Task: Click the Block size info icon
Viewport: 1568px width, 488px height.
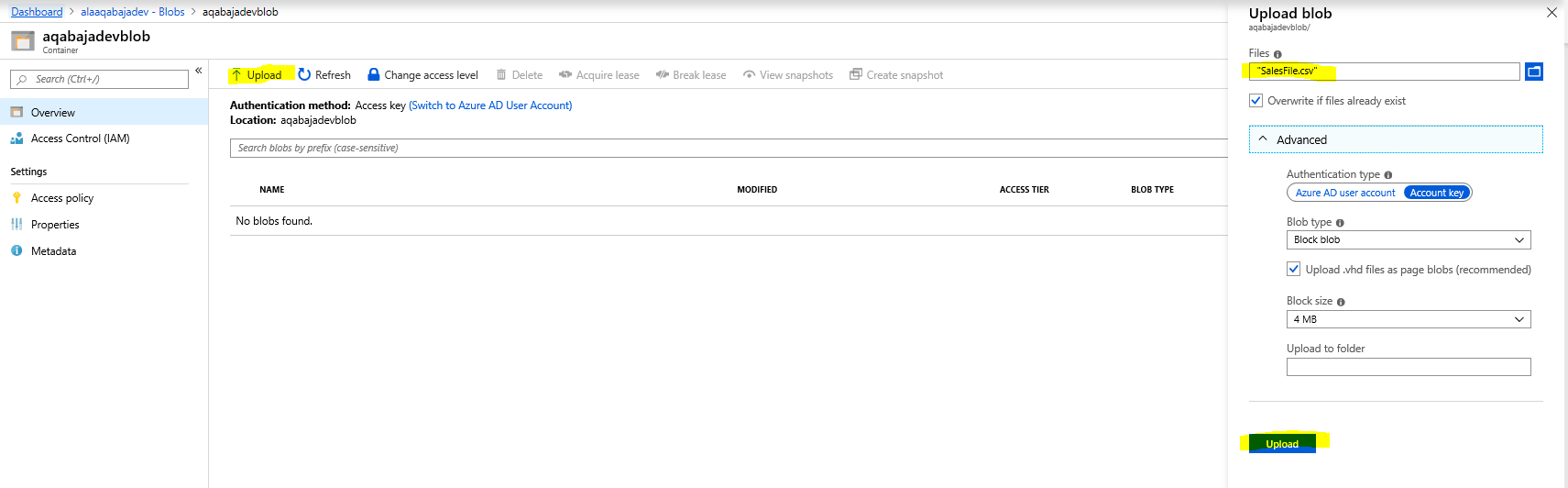Action: pyautogui.click(x=1341, y=302)
